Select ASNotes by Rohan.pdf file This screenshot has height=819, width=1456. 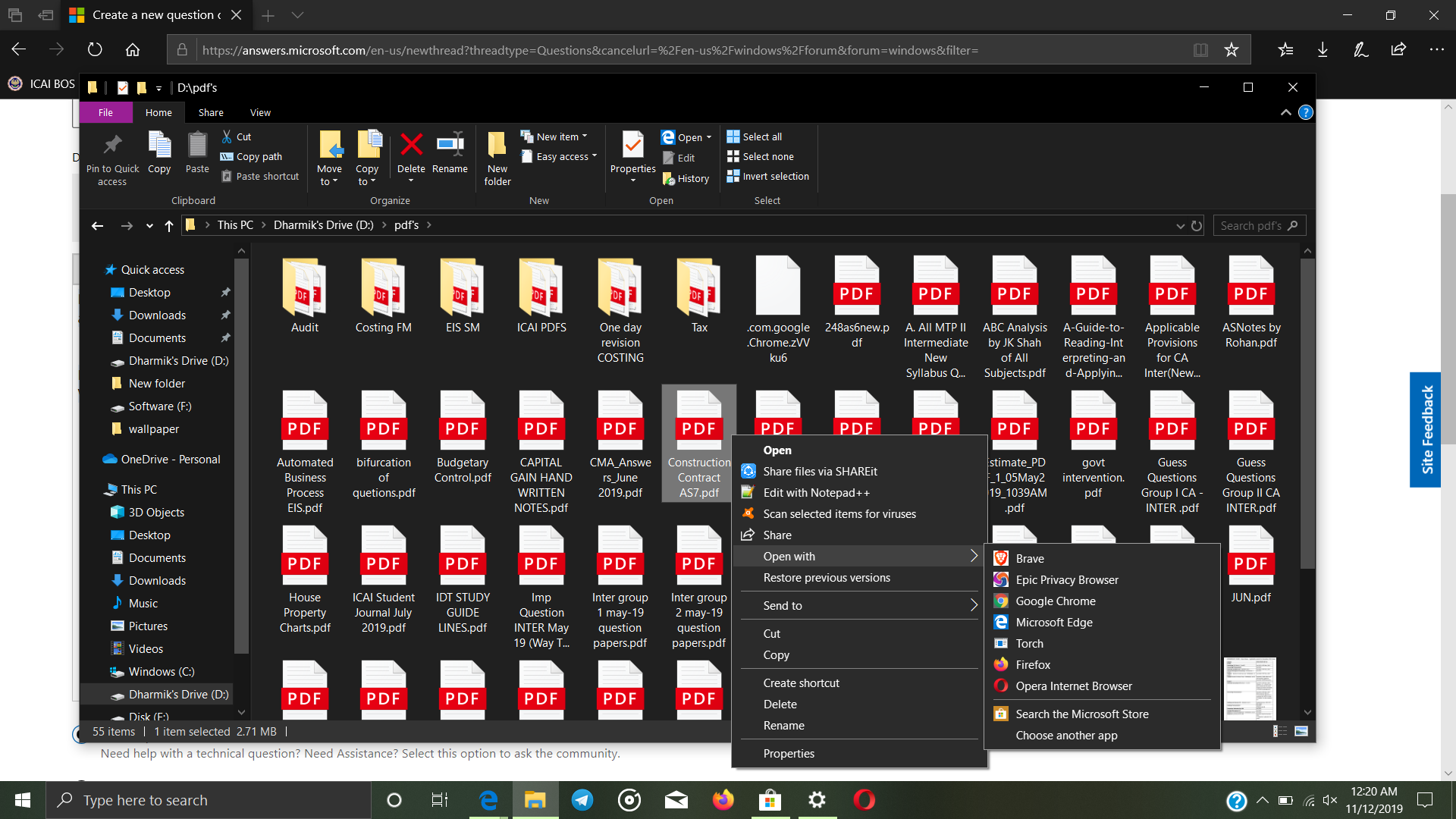(1251, 303)
